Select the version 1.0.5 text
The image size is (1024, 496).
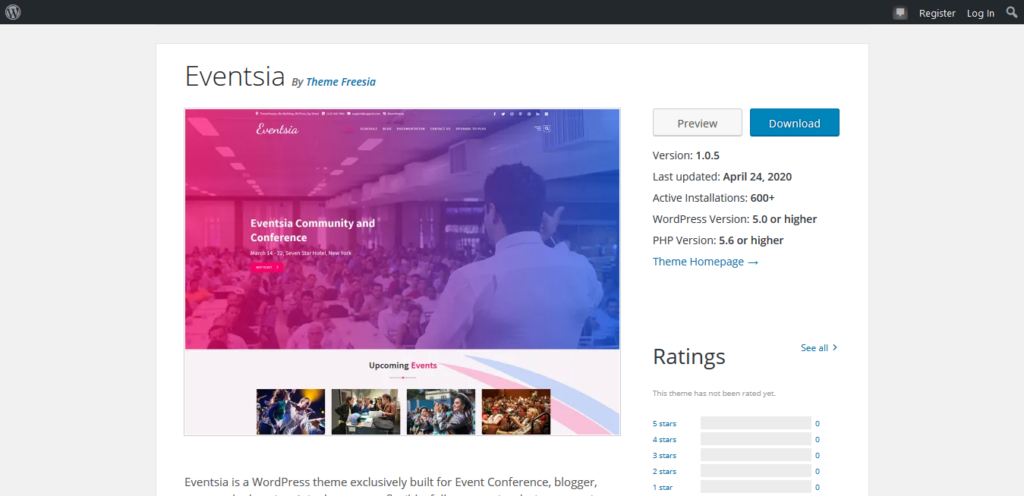686,155
